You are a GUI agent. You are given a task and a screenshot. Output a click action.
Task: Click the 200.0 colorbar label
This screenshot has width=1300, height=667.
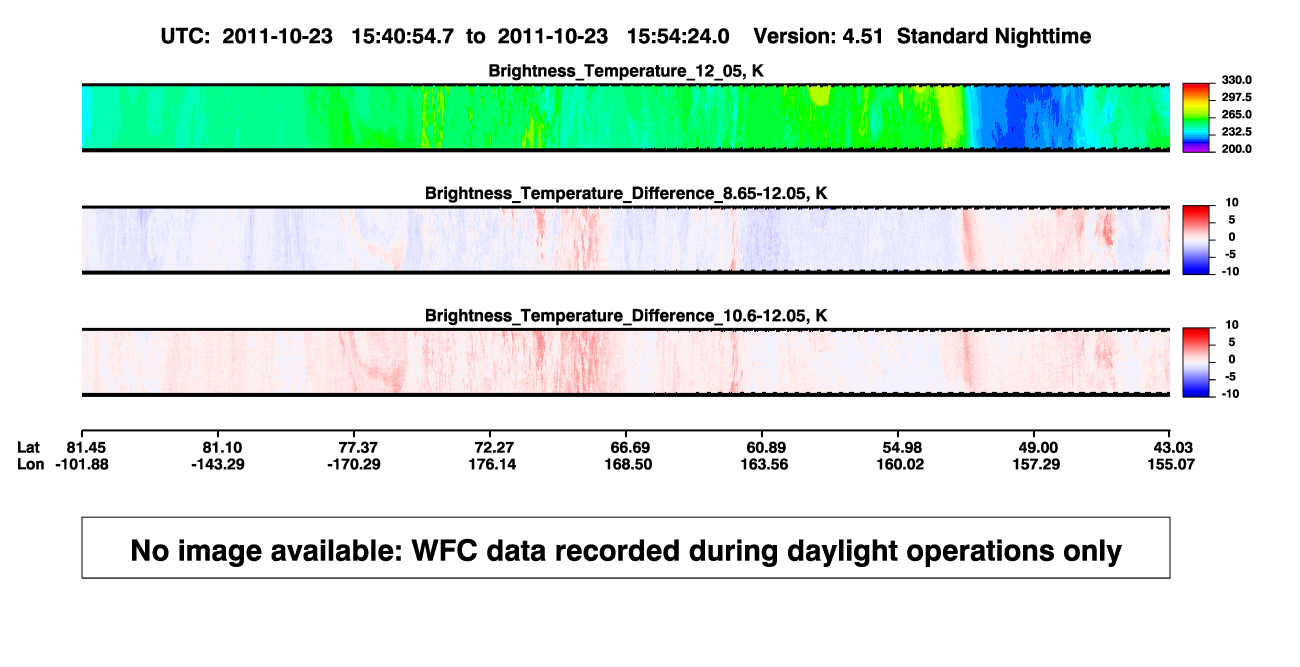pos(1236,149)
